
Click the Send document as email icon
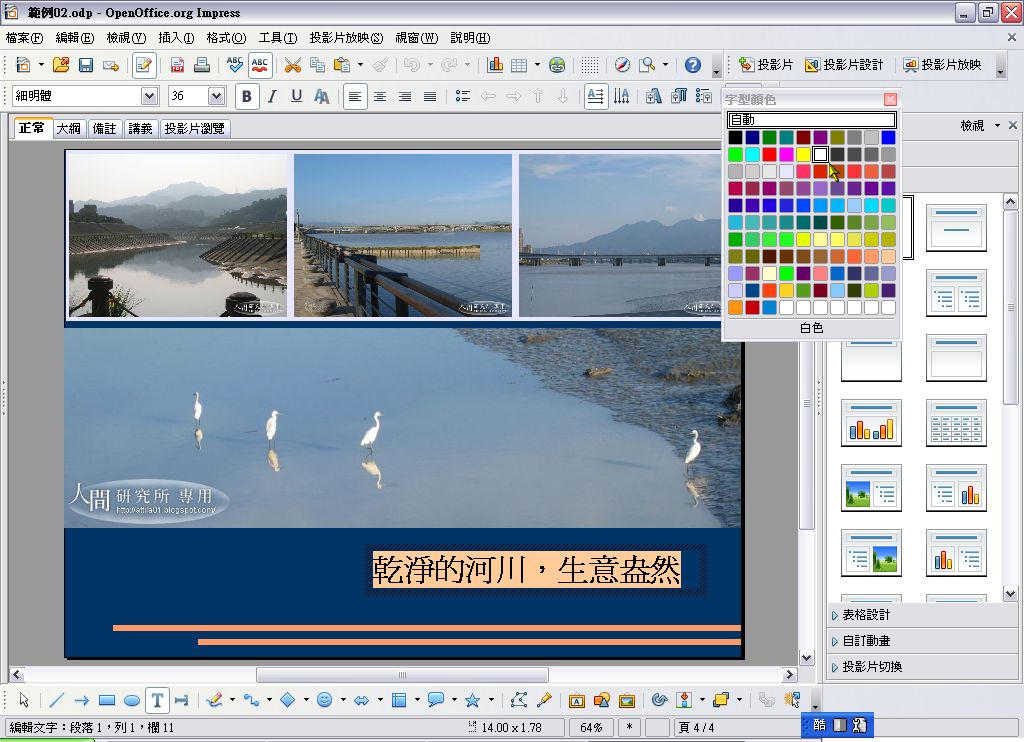(111, 65)
